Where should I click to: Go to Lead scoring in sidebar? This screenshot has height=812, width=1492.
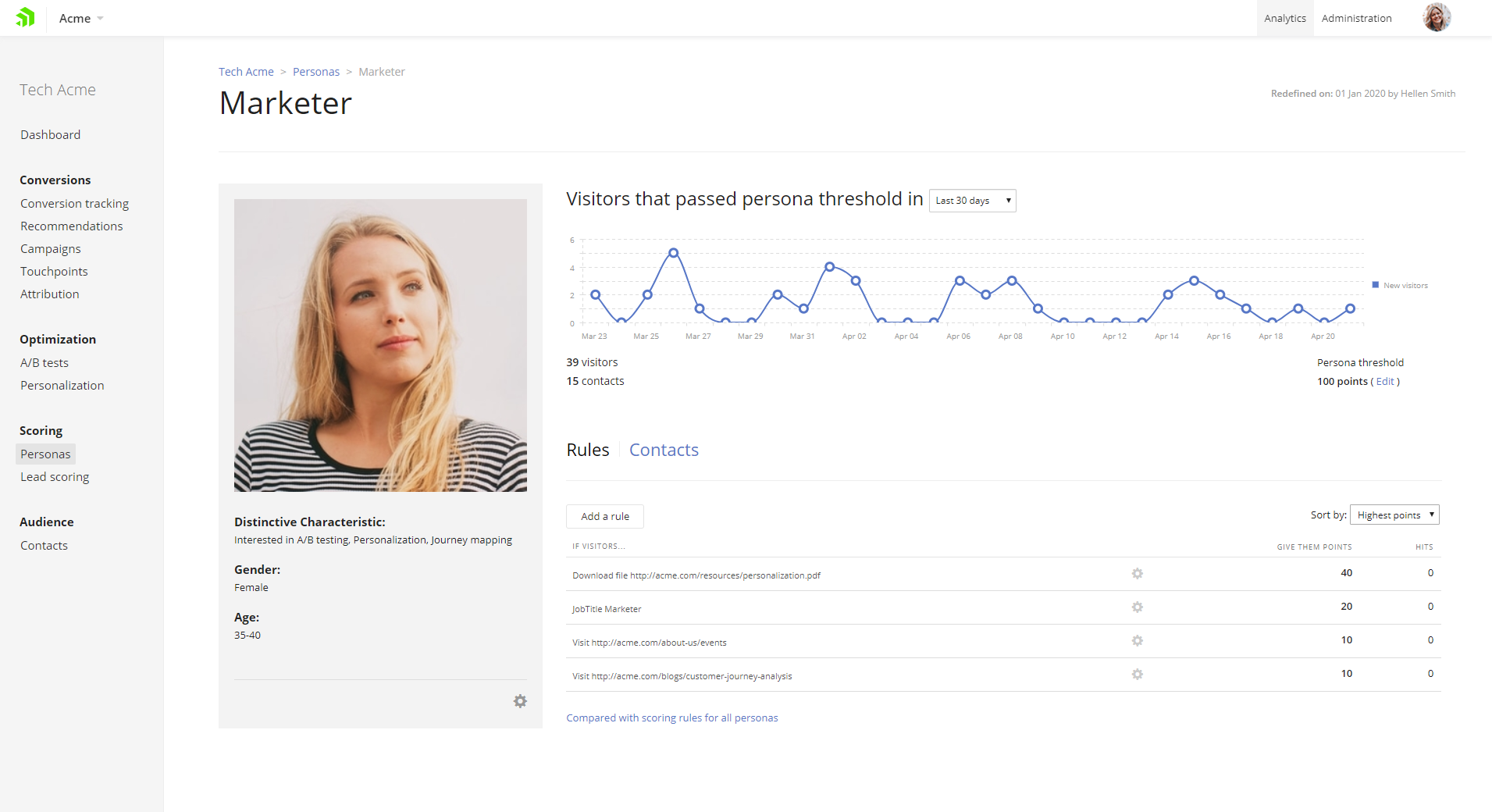click(55, 477)
